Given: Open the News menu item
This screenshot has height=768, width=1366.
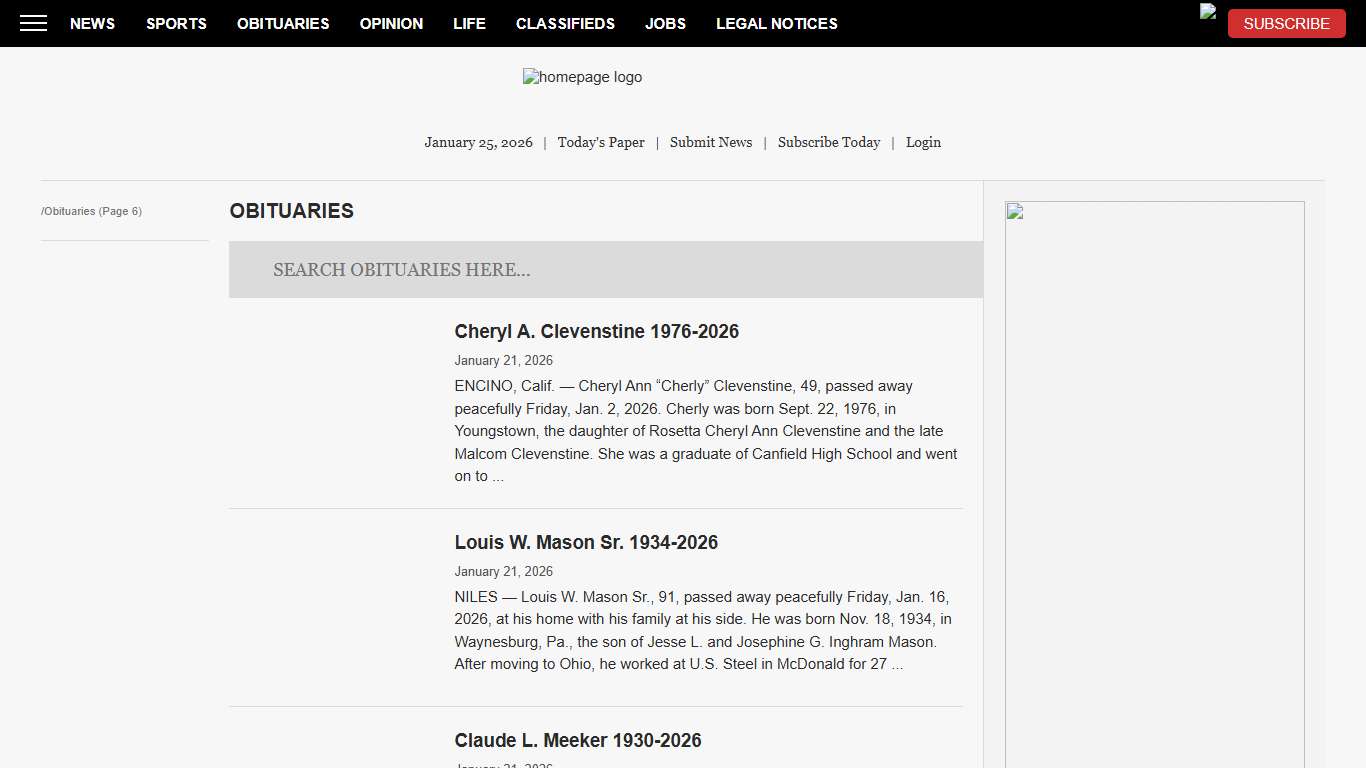Looking at the screenshot, I should [92, 23].
